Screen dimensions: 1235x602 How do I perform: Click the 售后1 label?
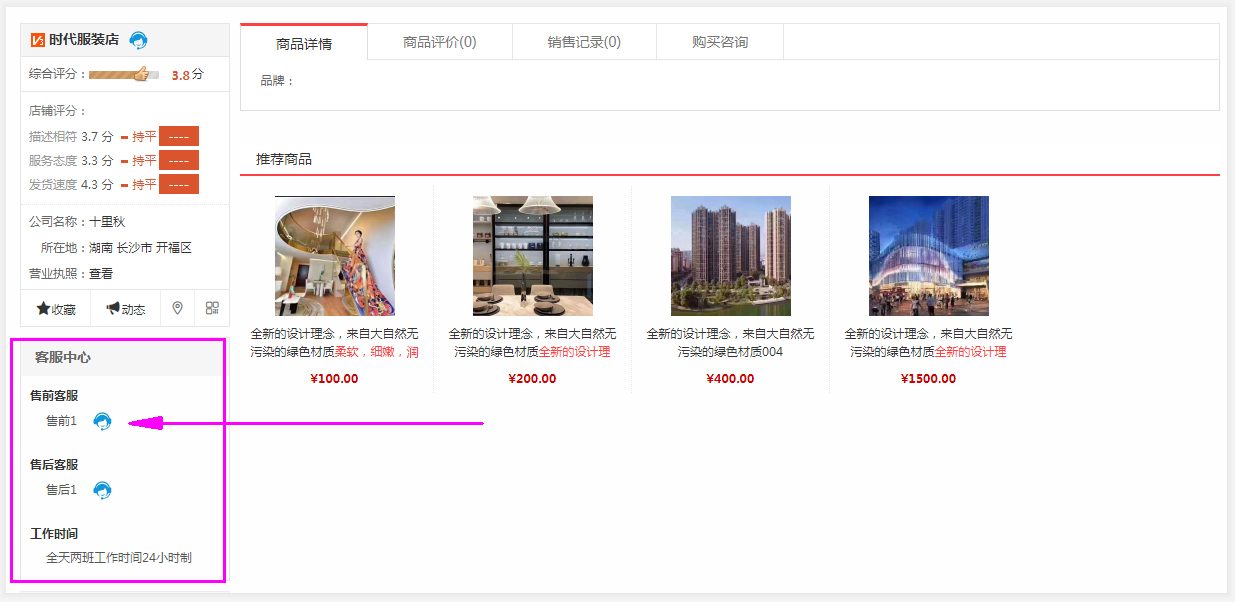61,490
